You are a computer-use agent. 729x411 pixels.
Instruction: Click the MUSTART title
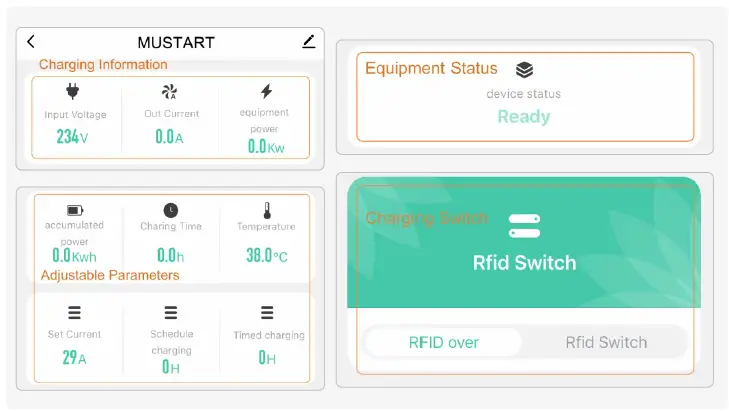click(176, 43)
